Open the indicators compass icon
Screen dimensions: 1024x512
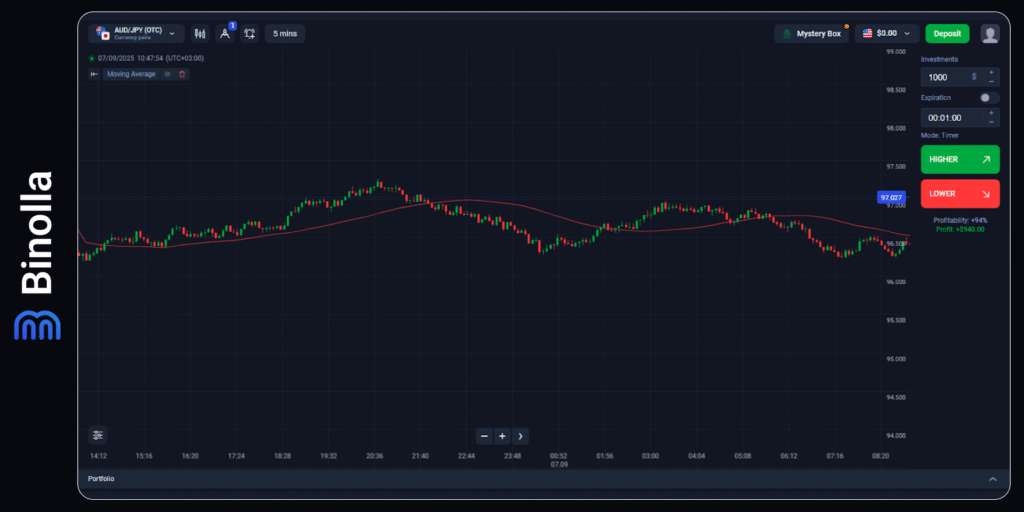225,33
